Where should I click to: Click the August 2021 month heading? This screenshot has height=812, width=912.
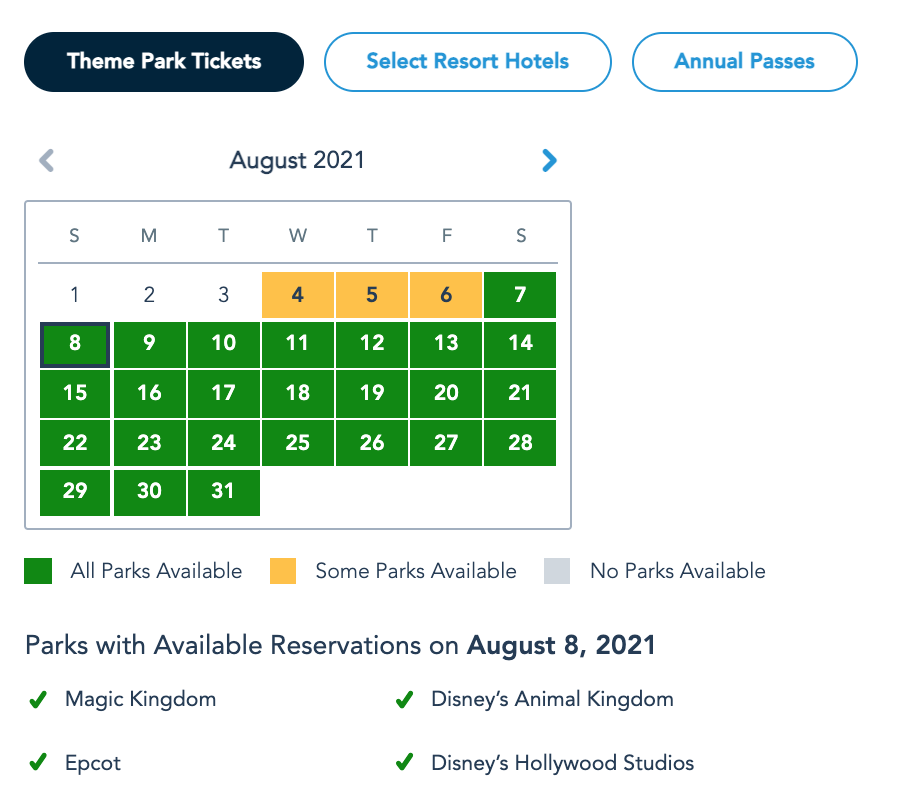(297, 160)
